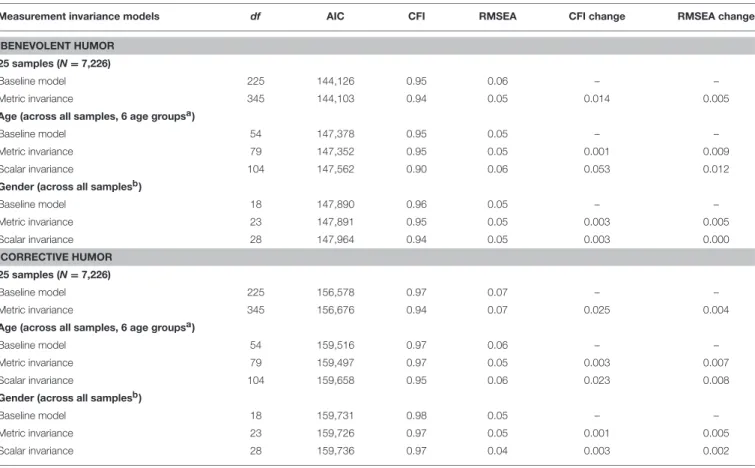Click the 'CFI' column header

417,16
